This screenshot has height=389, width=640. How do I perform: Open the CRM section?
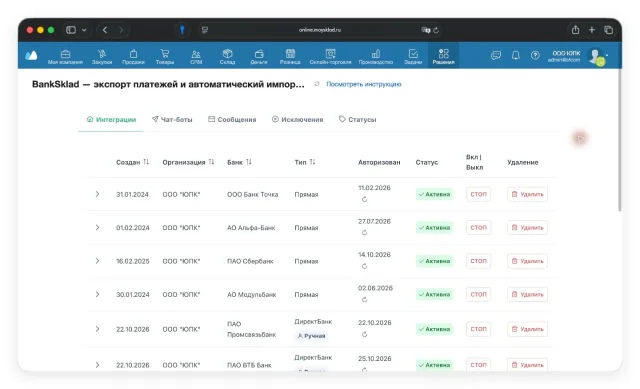tap(196, 56)
